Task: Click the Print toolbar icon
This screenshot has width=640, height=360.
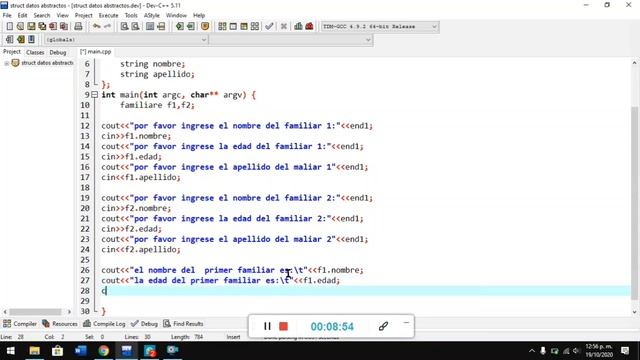Action: coord(78,27)
